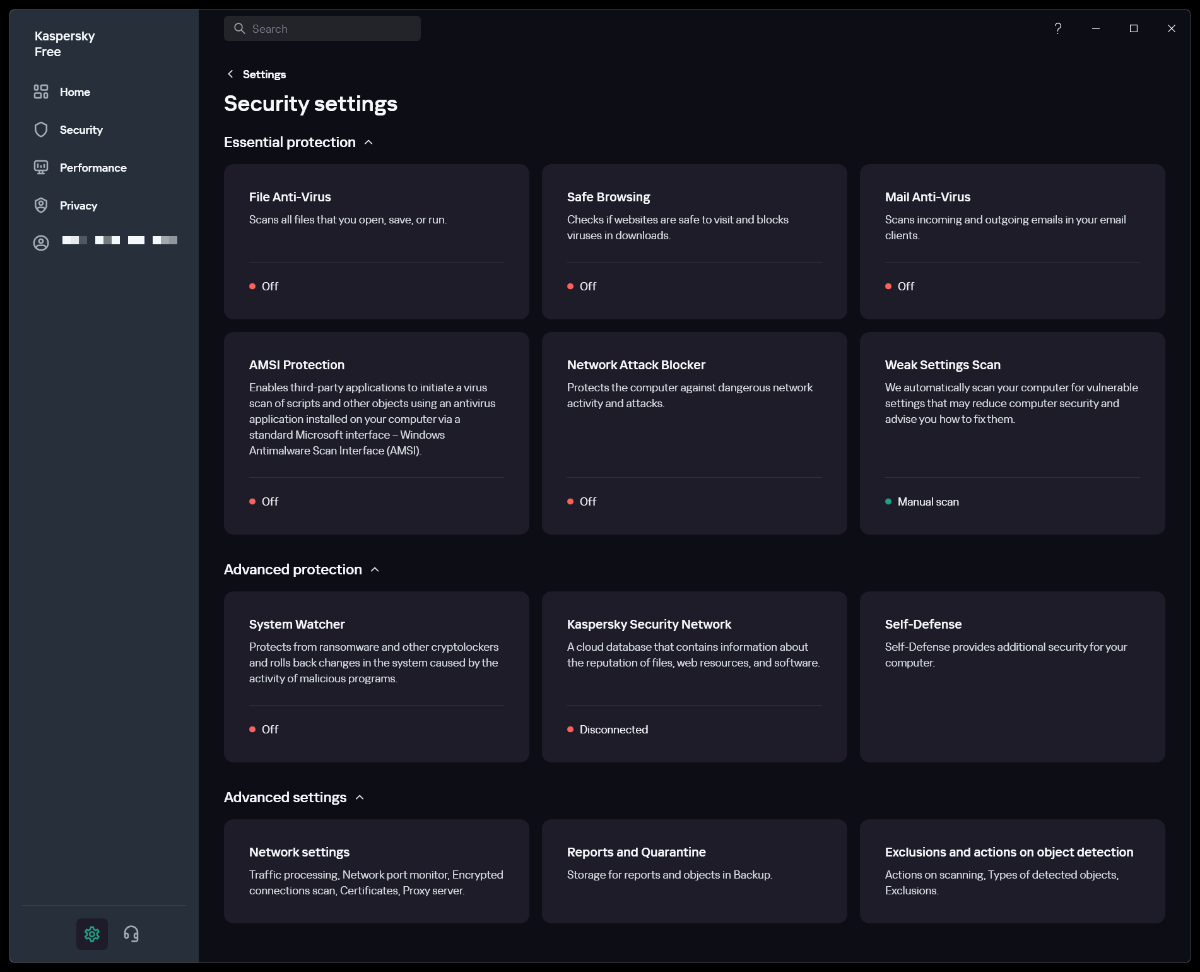Click 'Storage for reports and objects in Backup' text

(x=670, y=875)
